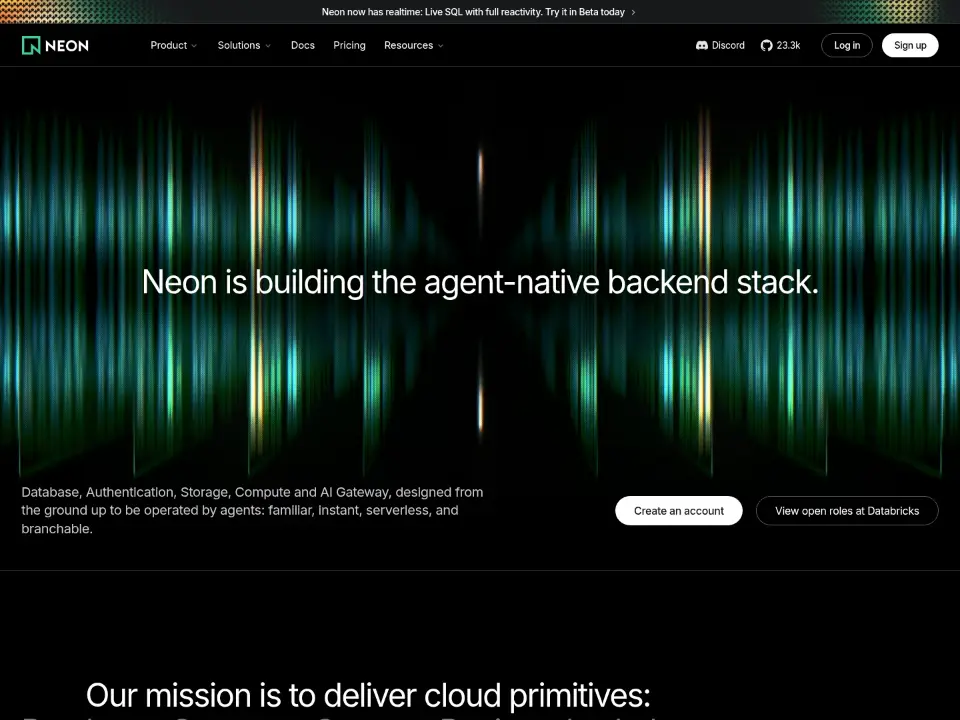Viewport: 960px width, 720px height.
Task: Click the NEON wordmark
Action: 67,46
